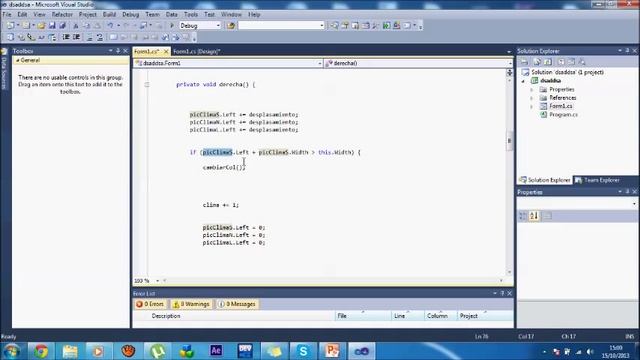Click the Properties icon in Solution Explorer toolbar
Viewport: 640px width, 360px height.
(x=524, y=62)
